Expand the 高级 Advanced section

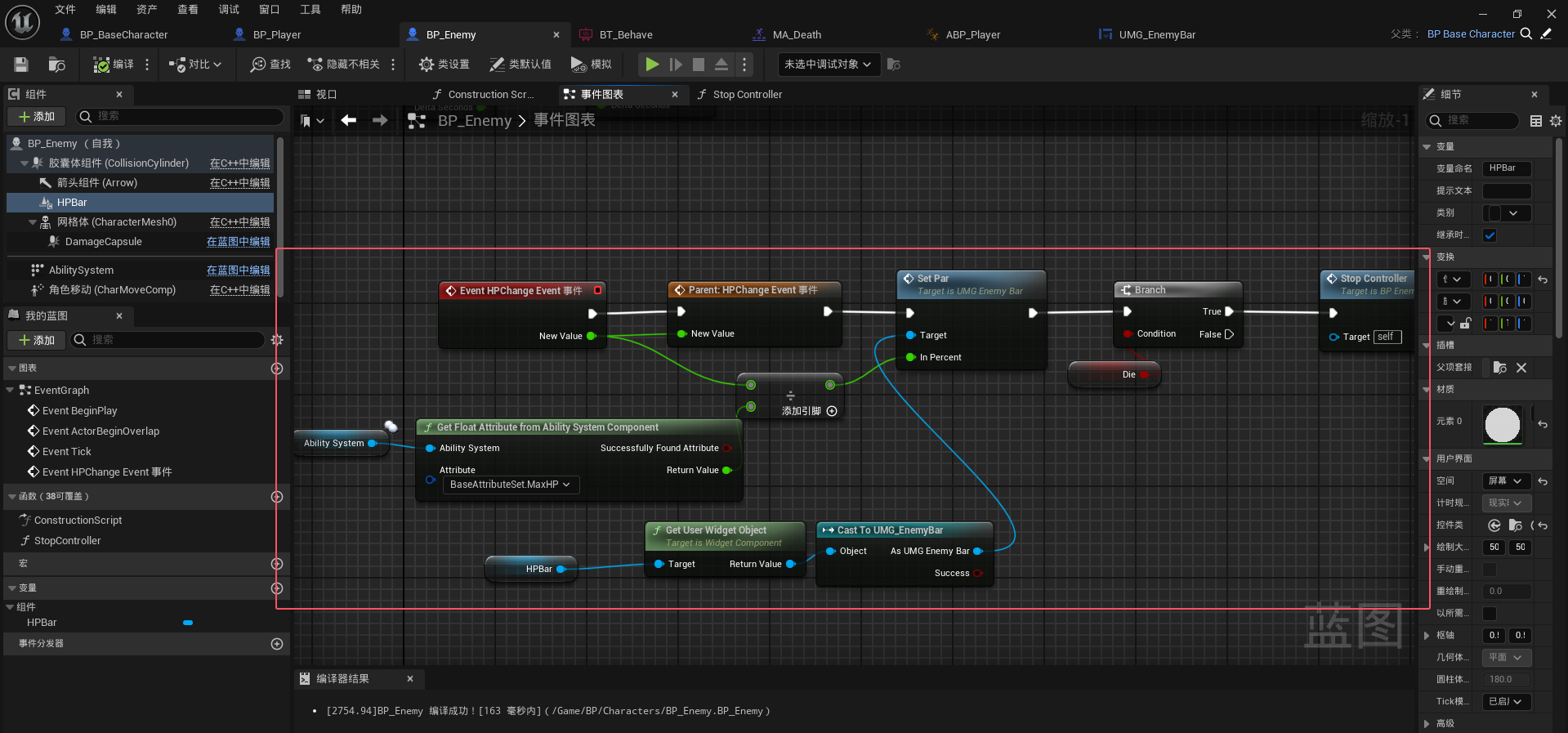click(x=1427, y=724)
